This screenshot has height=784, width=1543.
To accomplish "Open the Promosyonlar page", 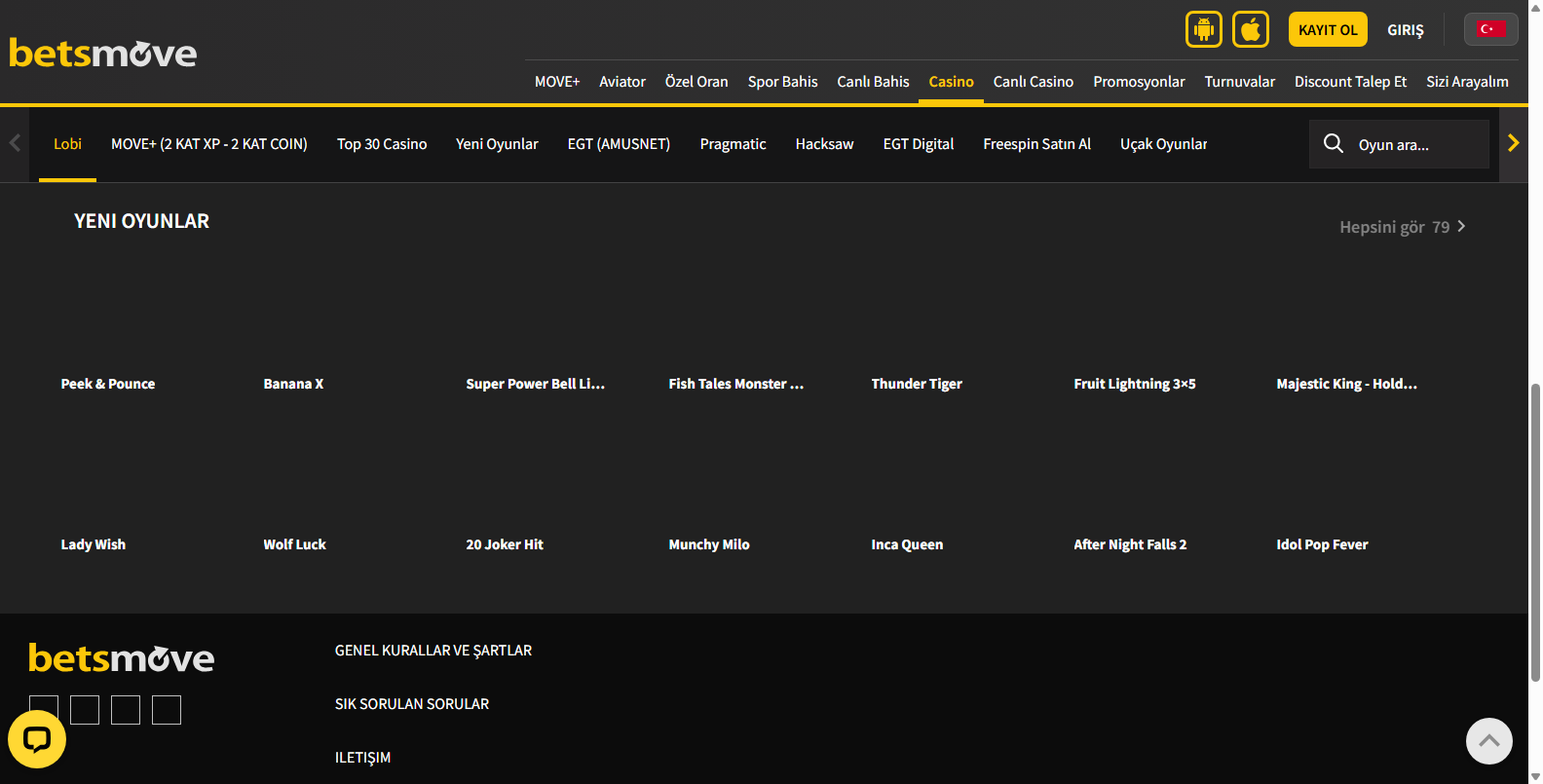I will (x=1140, y=82).
